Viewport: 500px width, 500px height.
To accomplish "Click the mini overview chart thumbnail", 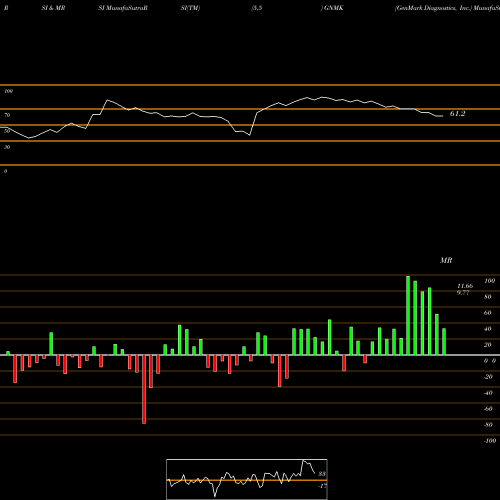I will 247,479.
